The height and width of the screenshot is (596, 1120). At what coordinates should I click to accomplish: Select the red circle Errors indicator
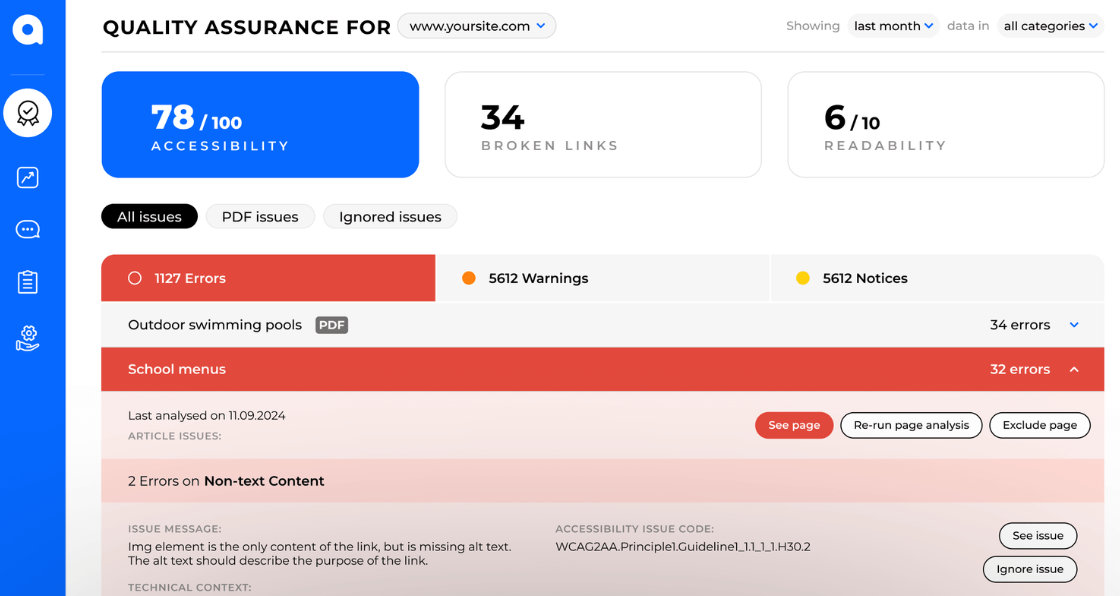pyautogui.click(x=135, y=278)
